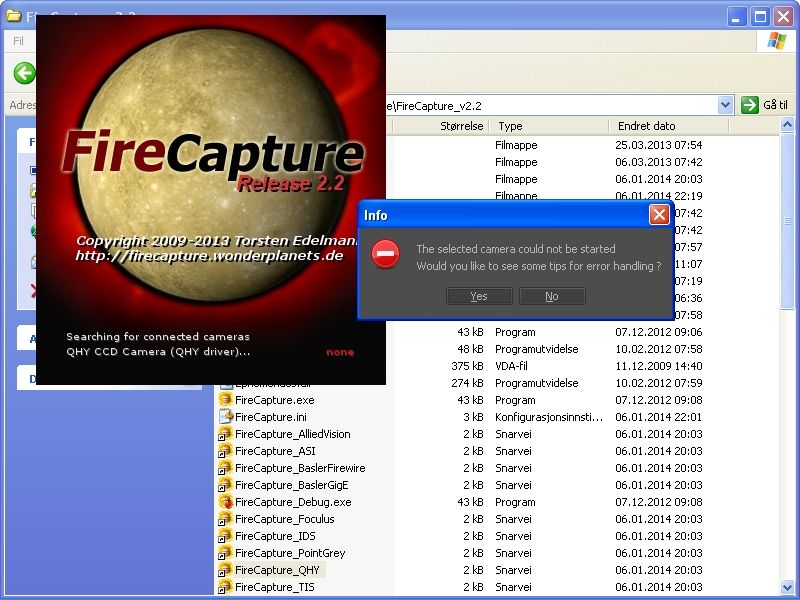Click the FireCapture_AlliedVision shortcut icon
The image size is (800, 600).
point(225,434)
